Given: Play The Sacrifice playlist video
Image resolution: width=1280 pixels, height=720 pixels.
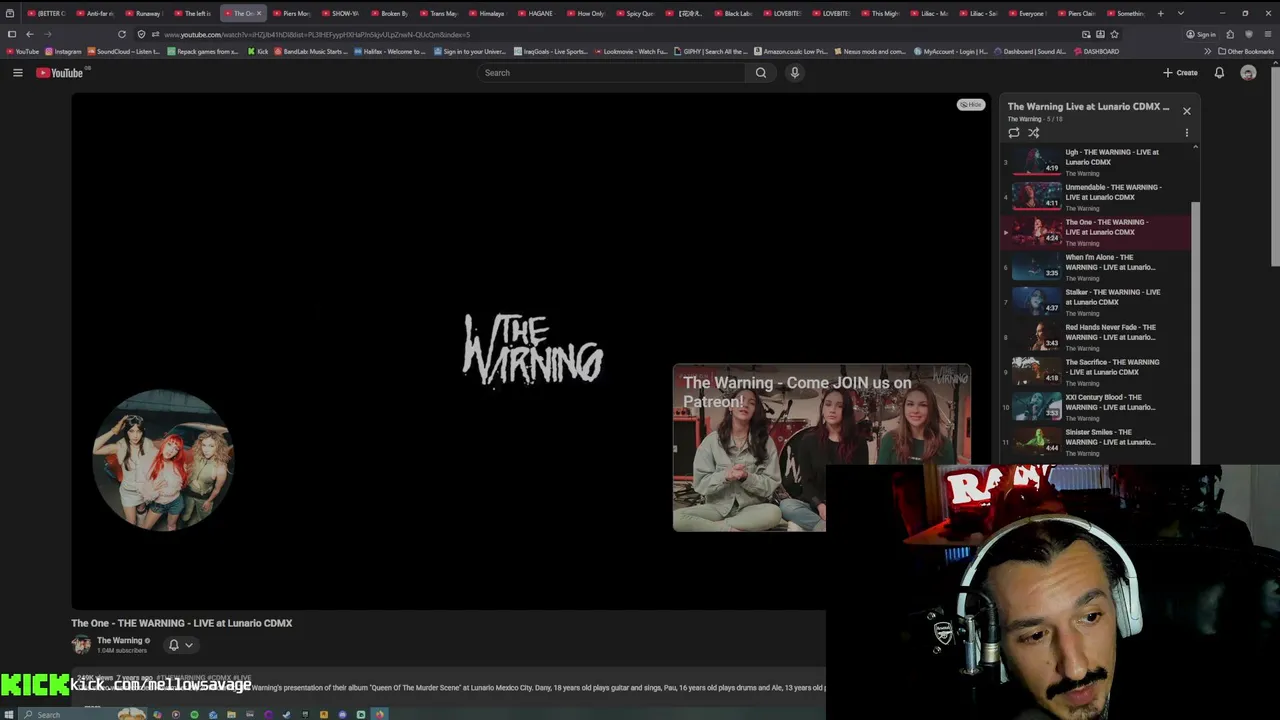Looking at the screenshot, I should 1096,371.
